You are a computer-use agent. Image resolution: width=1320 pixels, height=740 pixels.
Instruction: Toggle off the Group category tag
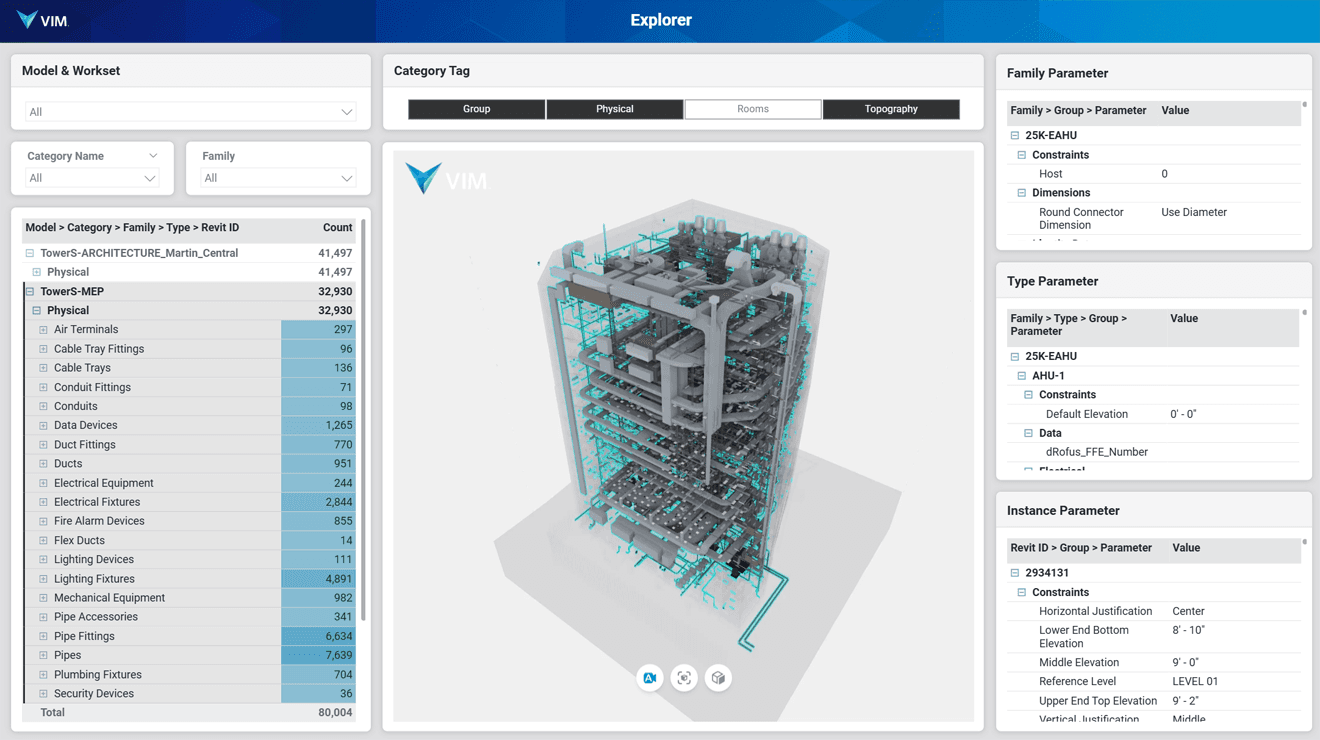tap(476, 109)
